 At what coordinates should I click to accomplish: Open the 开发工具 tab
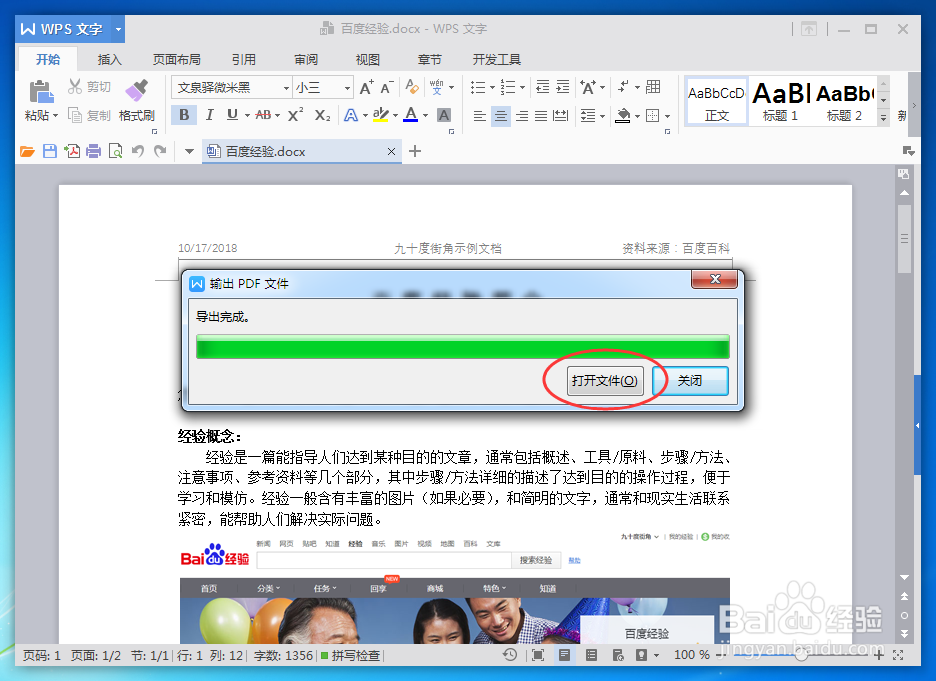[497, 60]
